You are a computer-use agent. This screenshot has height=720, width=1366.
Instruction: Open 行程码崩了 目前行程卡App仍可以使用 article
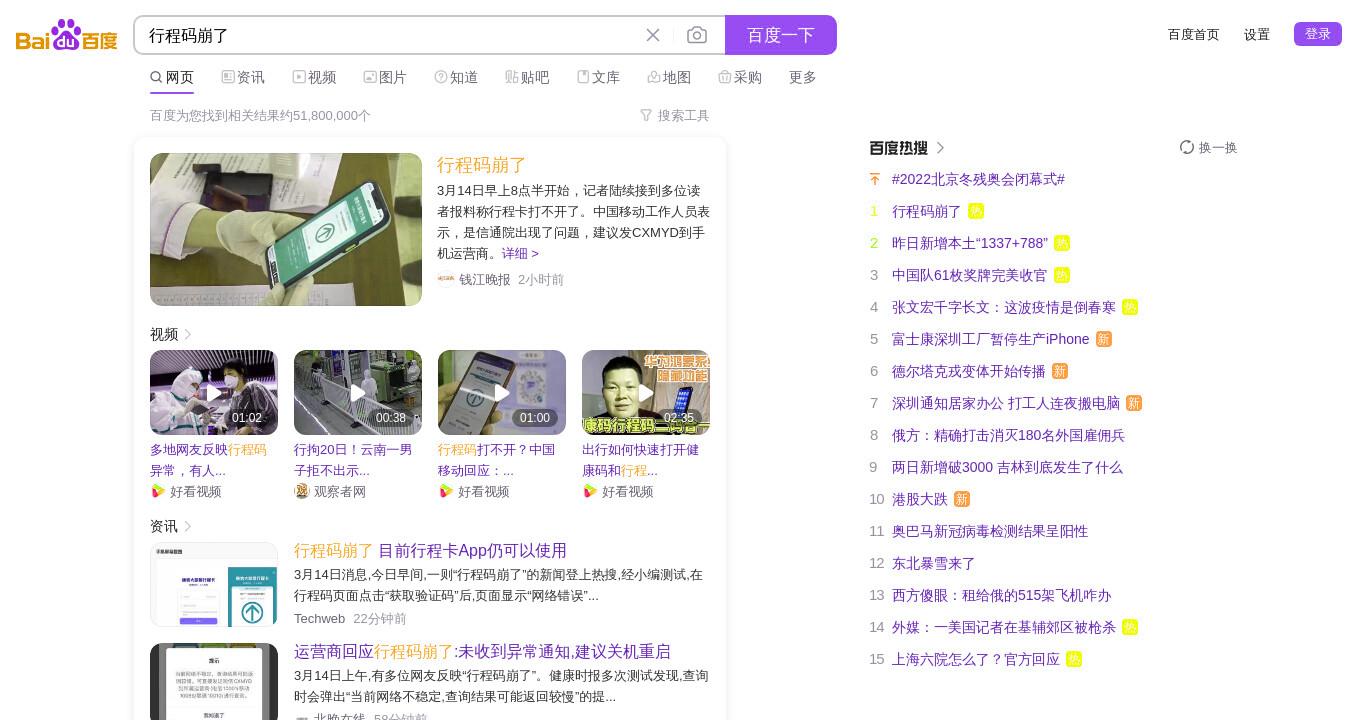point(430,550)
